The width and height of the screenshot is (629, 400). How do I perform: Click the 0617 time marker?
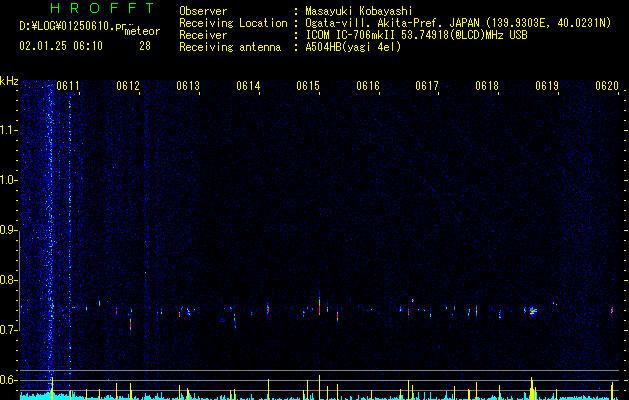(427, 86)
